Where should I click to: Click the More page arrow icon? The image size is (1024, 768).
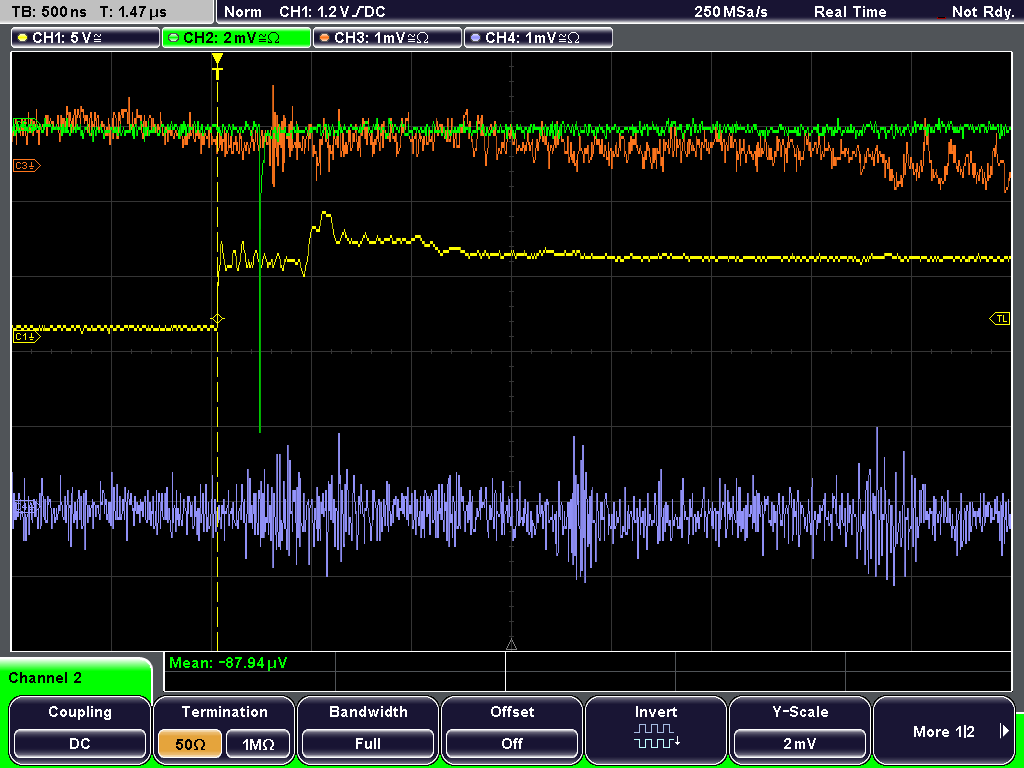coord(1004,731)
